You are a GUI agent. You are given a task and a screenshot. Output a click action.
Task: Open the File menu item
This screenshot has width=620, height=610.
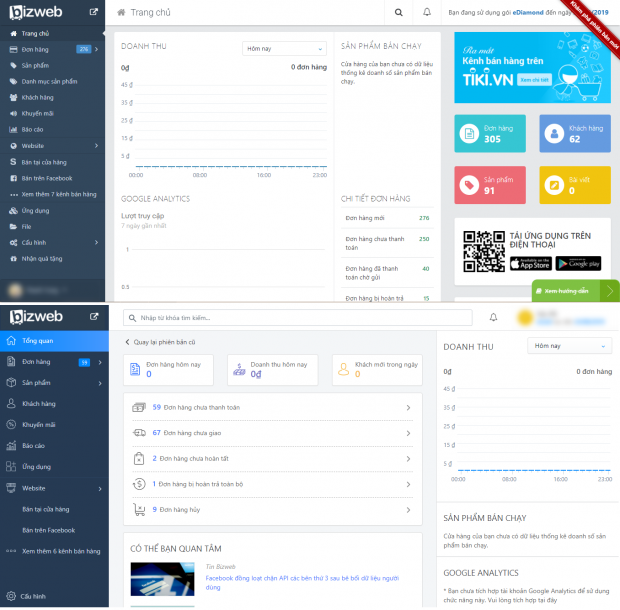[x=27, y=226]
